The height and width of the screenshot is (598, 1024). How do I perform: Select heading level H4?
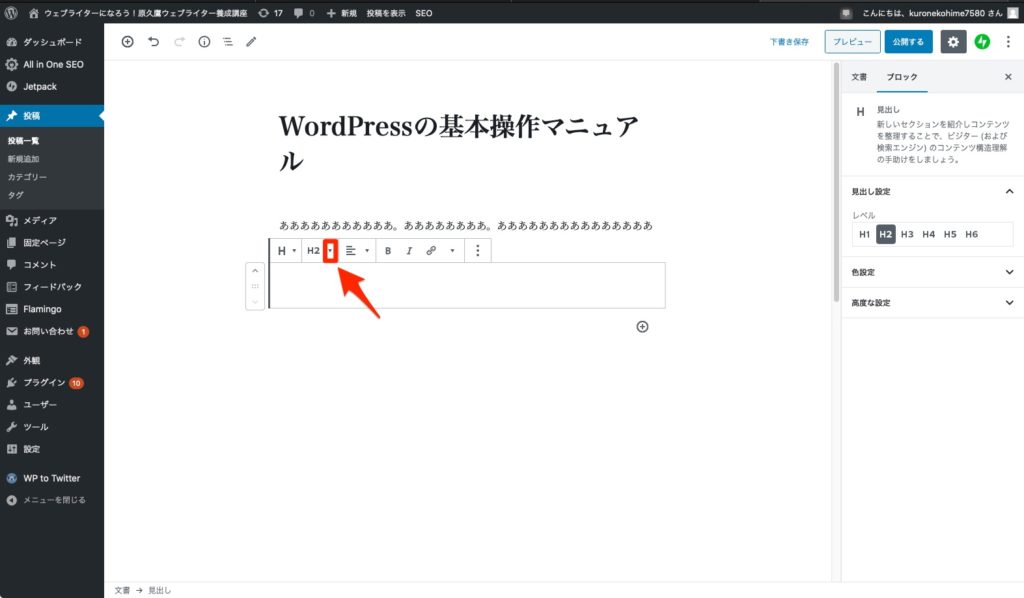(929, 234)
